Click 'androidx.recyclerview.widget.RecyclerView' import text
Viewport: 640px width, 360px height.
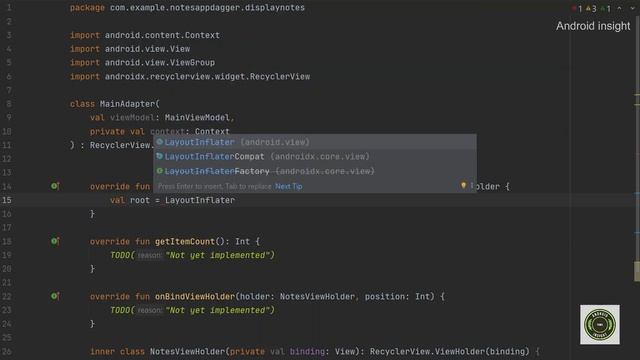pos(207,76)
